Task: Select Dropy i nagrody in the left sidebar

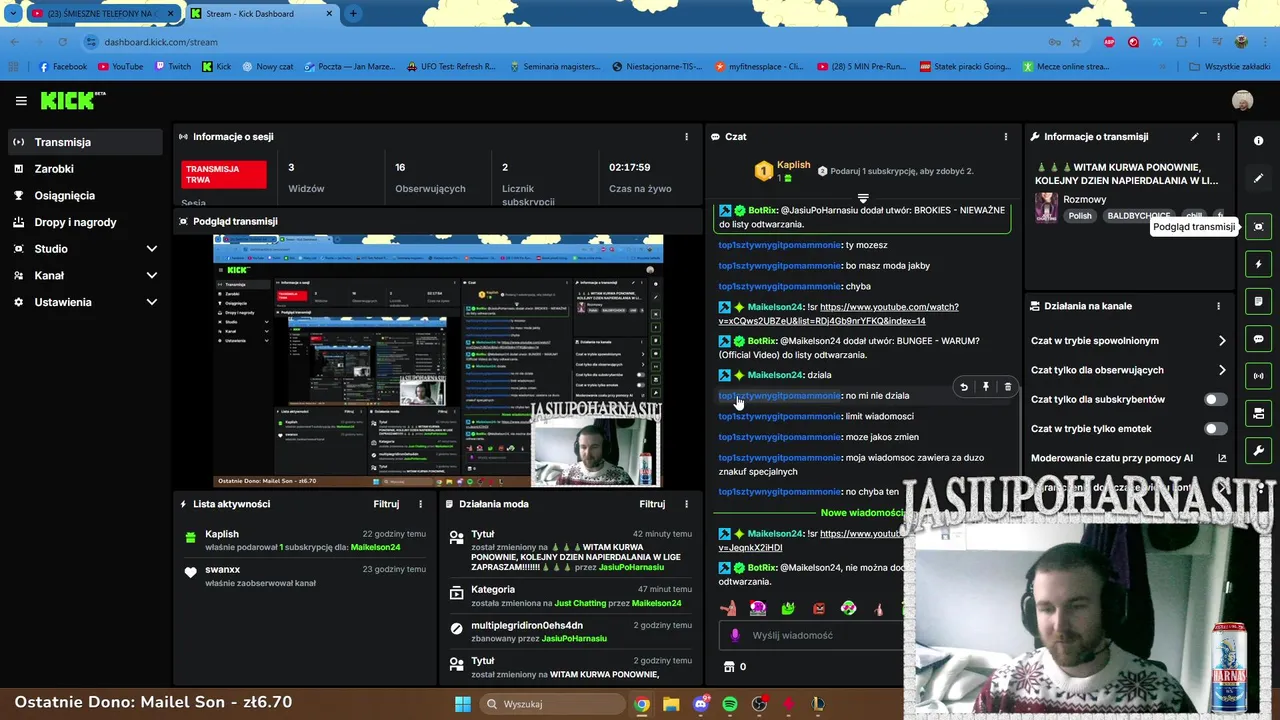Action: tap(85, 222)
